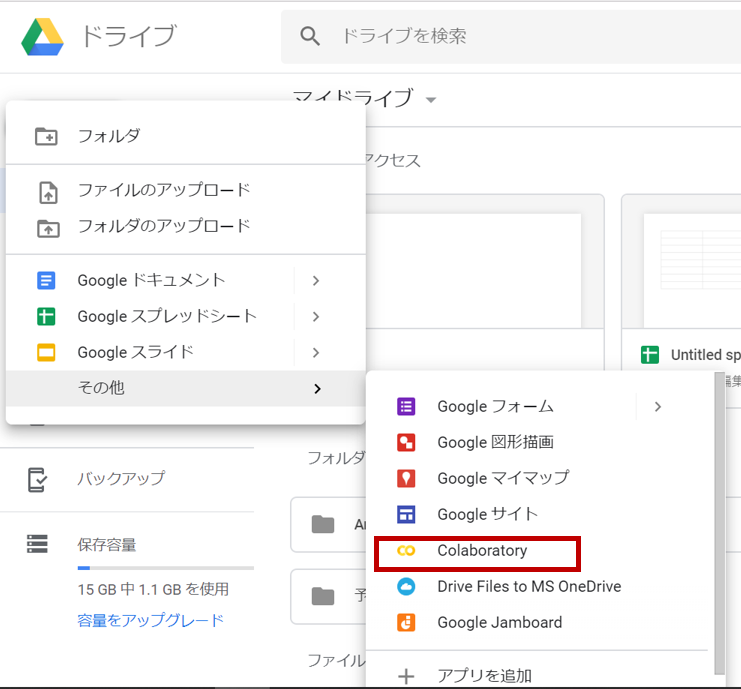Click the ドライブを検索 search field
The width and height of the screenshot is (741, 689).
(x=511, y=36)
